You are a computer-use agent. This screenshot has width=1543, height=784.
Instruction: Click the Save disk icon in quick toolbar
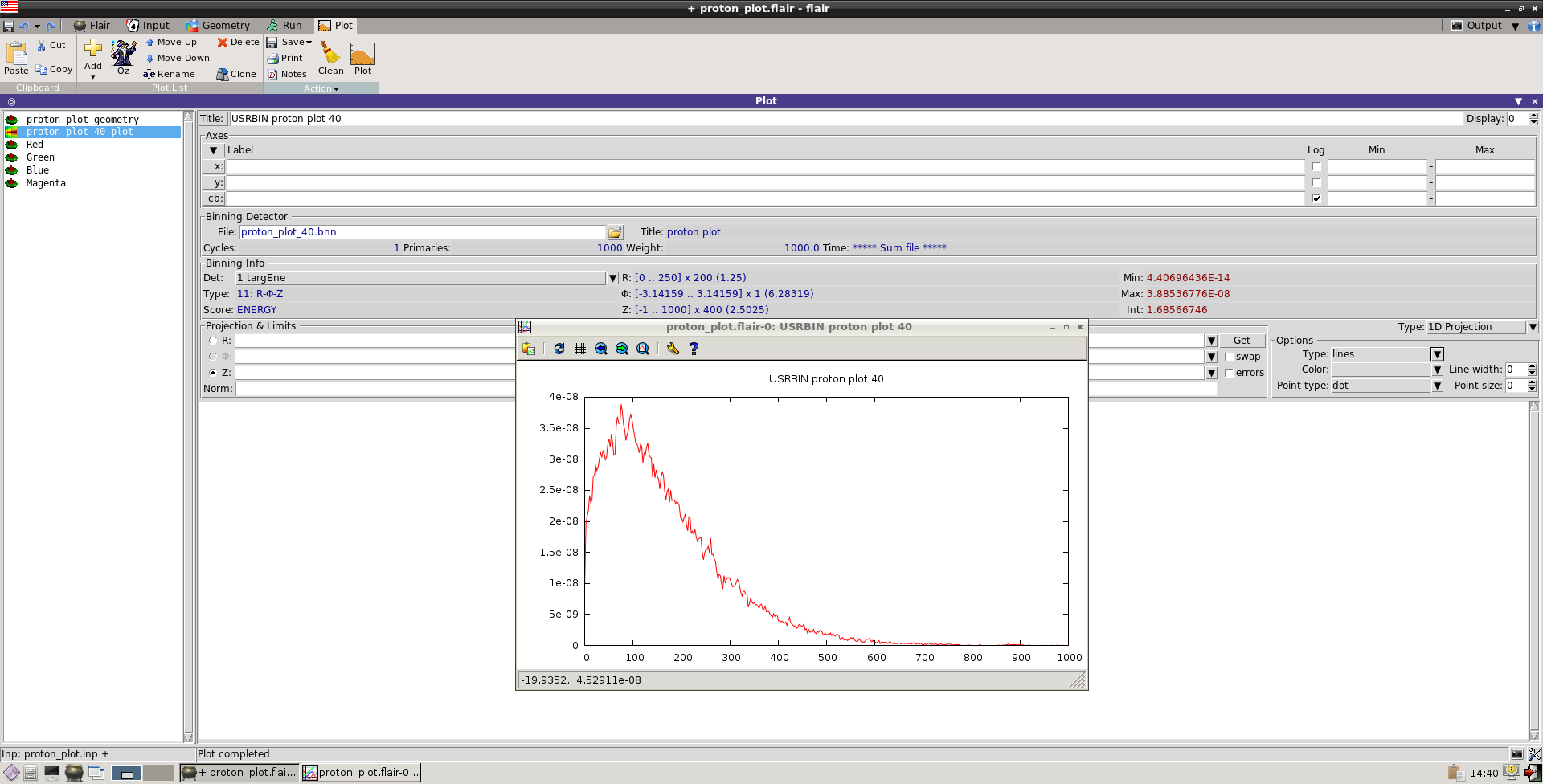pyautogui.click(x=9, y=26)
